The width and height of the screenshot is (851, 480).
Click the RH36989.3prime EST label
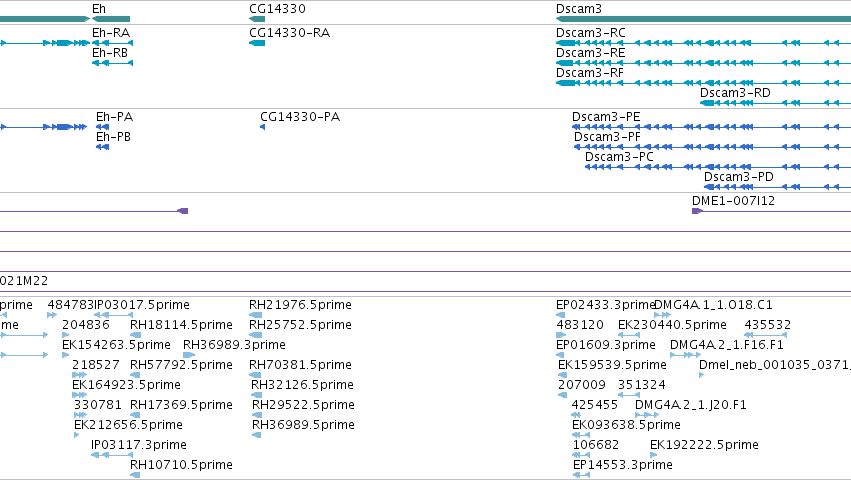[234, 345]
